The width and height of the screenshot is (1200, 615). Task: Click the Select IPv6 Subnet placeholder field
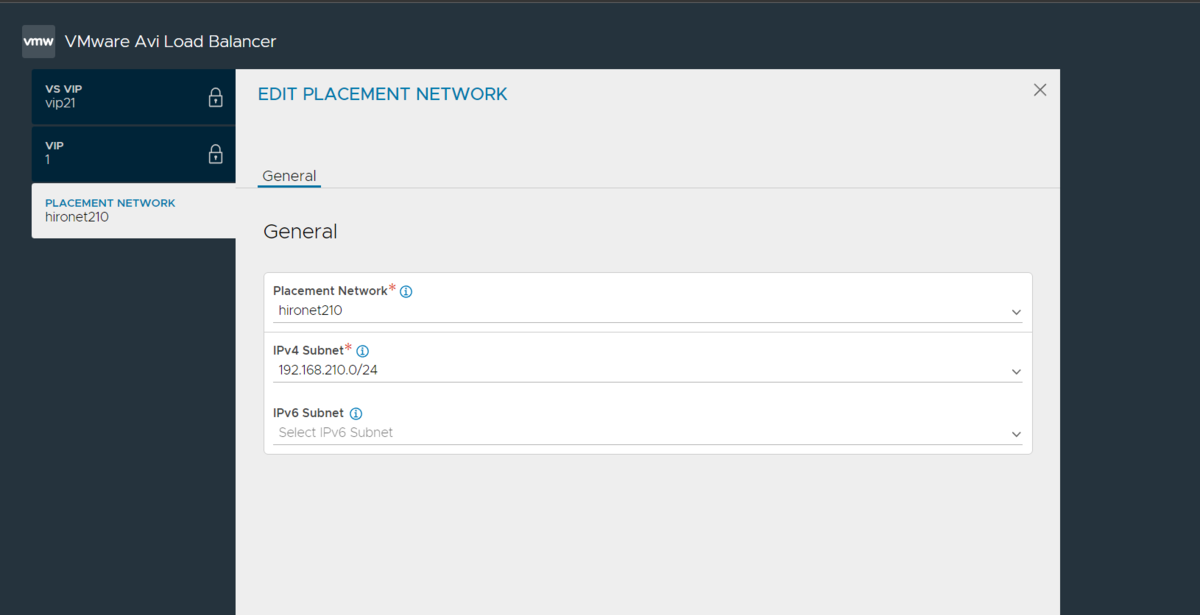tap(648, 433)
